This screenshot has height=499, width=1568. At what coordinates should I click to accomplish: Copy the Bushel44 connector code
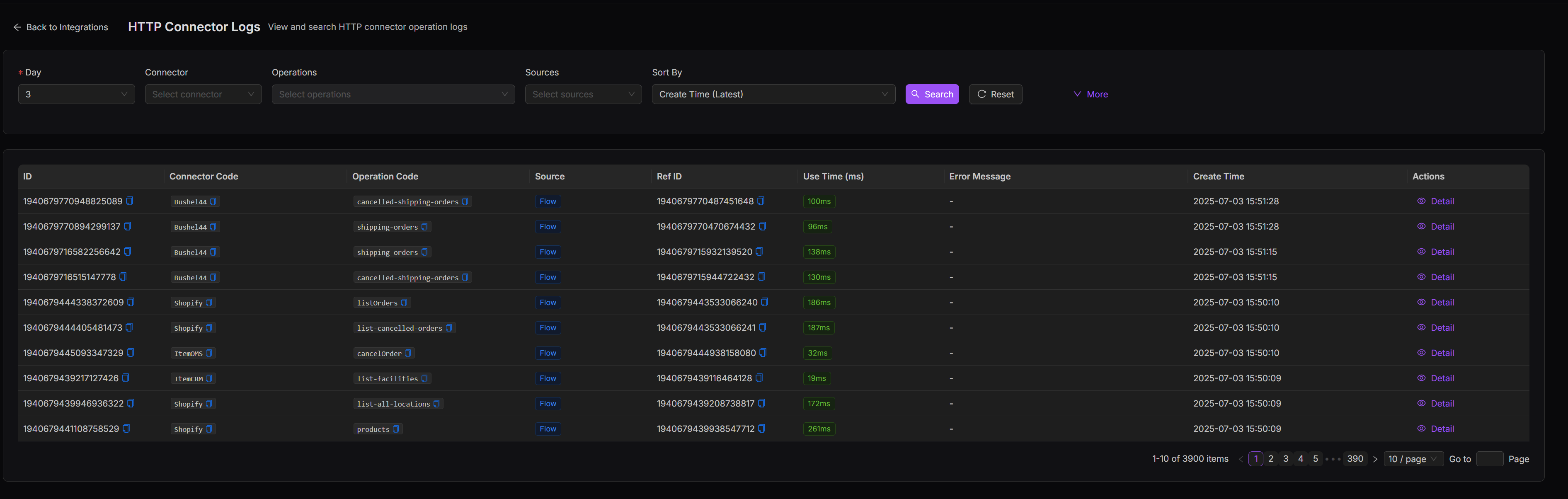click(x=213, y=201)
